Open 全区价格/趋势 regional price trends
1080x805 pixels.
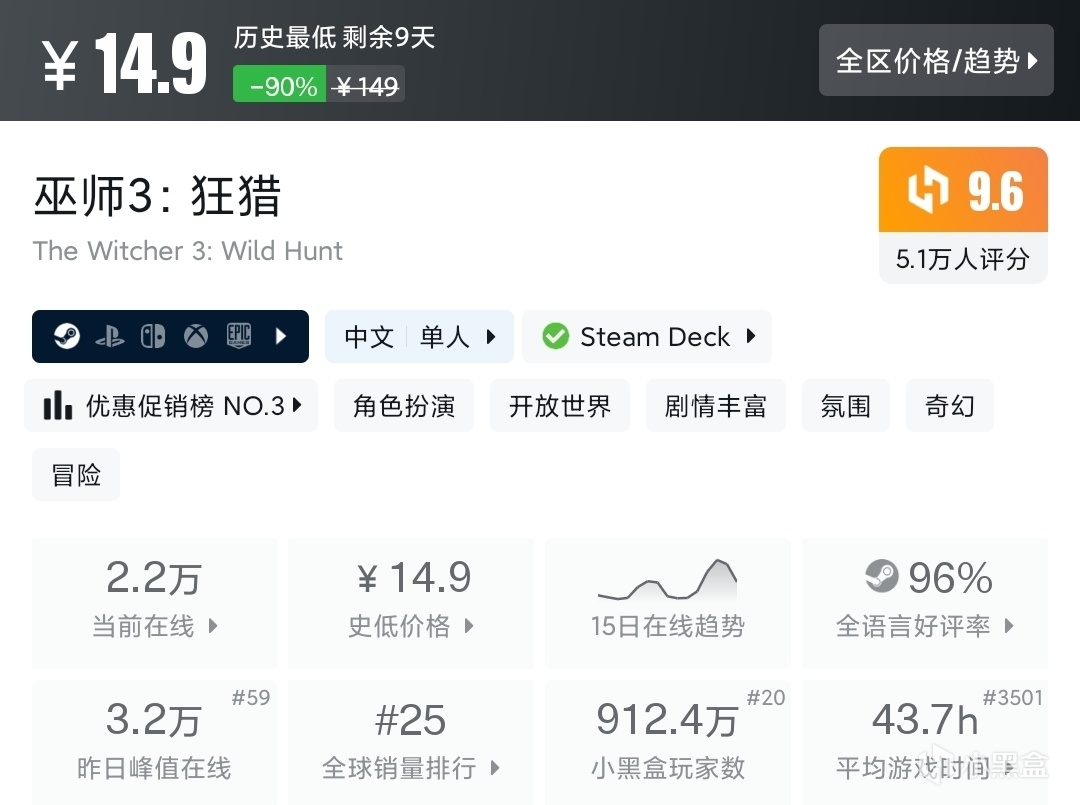[x=936, y=61]
